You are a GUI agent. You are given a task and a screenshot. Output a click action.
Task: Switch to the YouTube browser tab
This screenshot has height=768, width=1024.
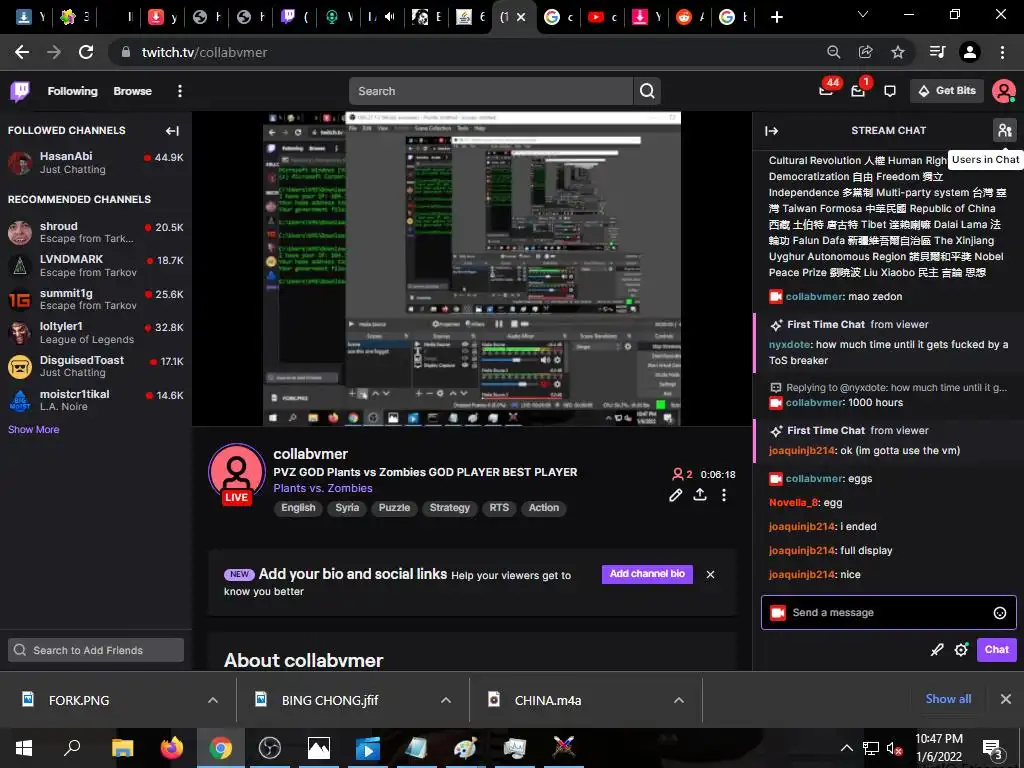(602, 17)
